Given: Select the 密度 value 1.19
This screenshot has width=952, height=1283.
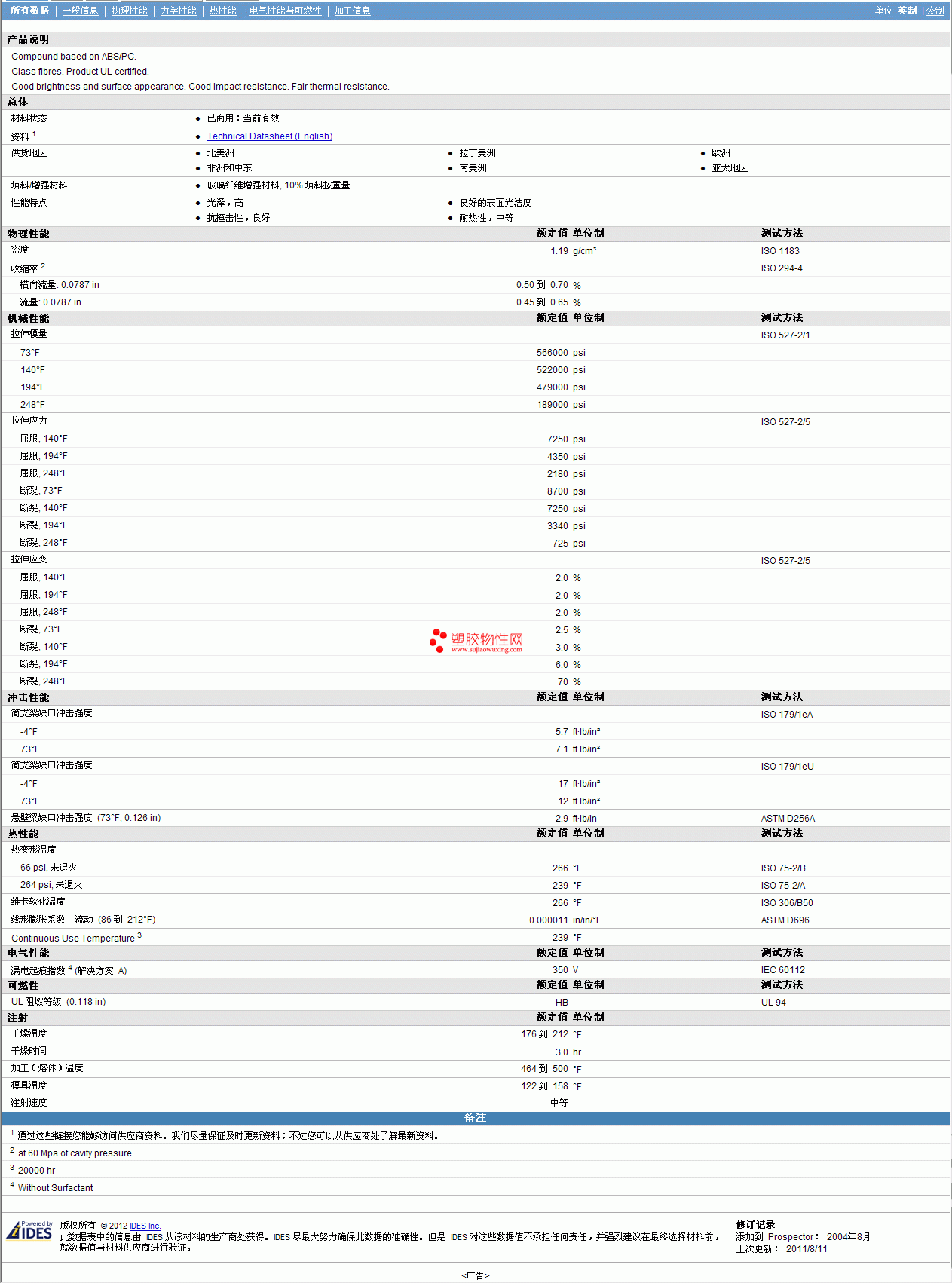Looking at the screenshot, I should (x=559, y=251).
